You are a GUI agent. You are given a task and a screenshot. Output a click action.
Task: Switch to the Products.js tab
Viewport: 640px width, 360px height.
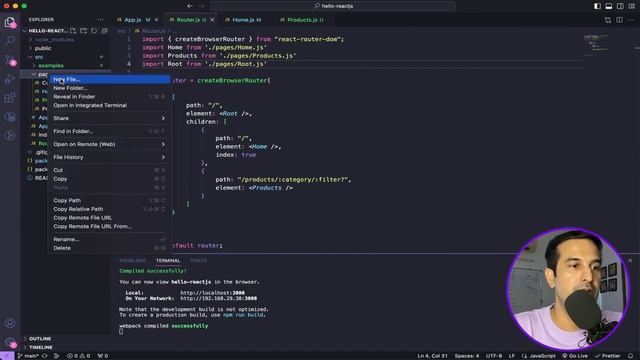(302, 20)
